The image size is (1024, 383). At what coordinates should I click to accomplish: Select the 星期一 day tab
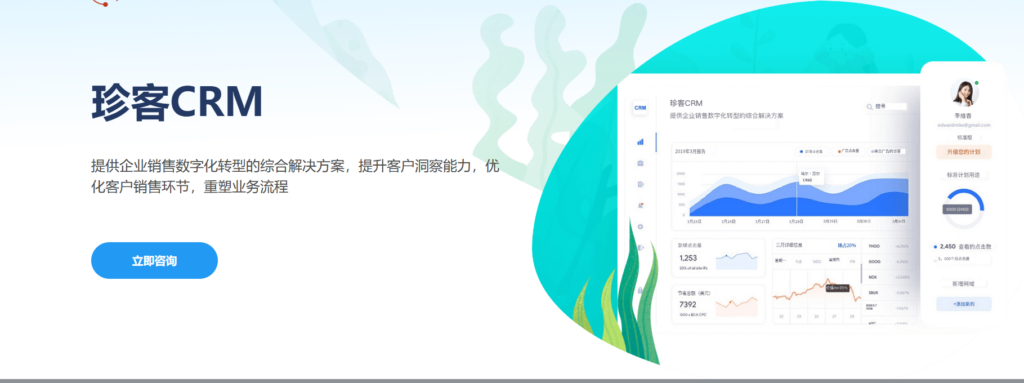(x=780, y=261)
